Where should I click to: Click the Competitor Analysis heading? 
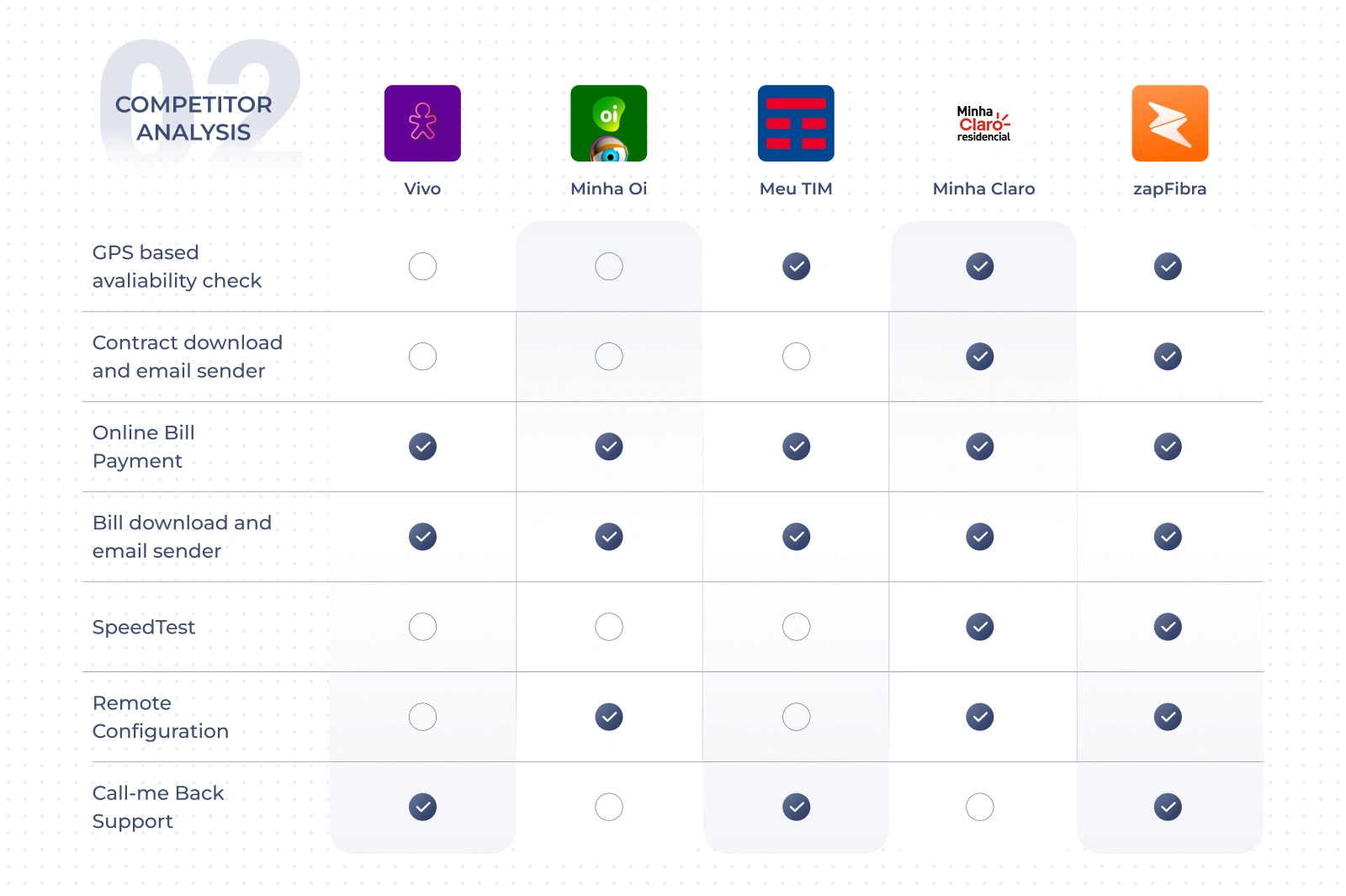pyautogui.click(x=193, y=118)
